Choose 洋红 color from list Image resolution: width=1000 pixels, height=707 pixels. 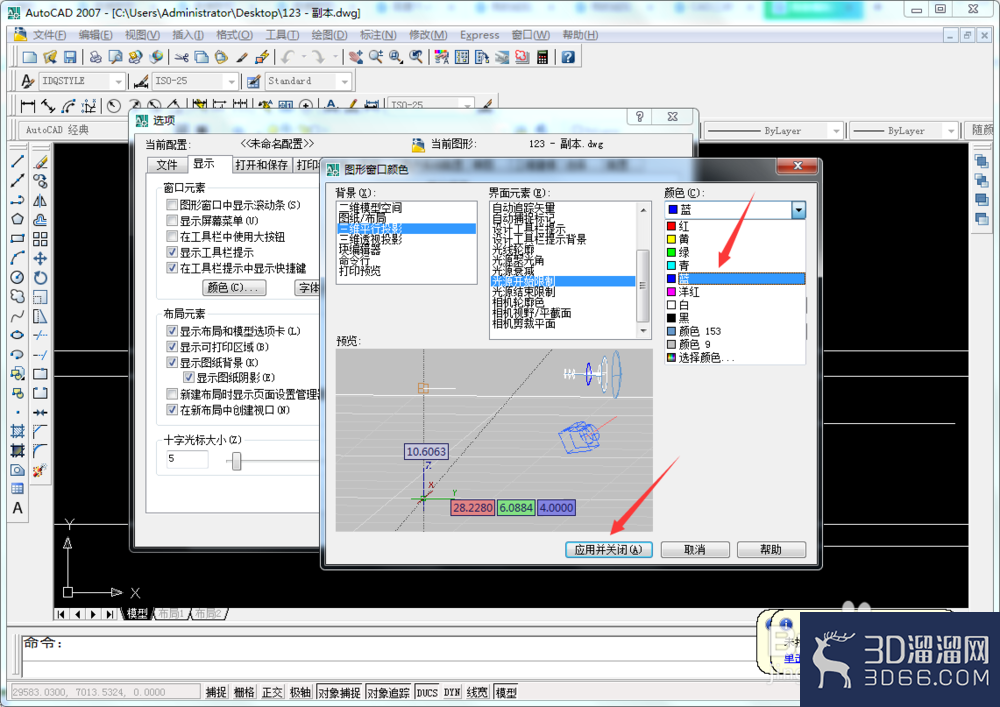click(x=735, y=292)
